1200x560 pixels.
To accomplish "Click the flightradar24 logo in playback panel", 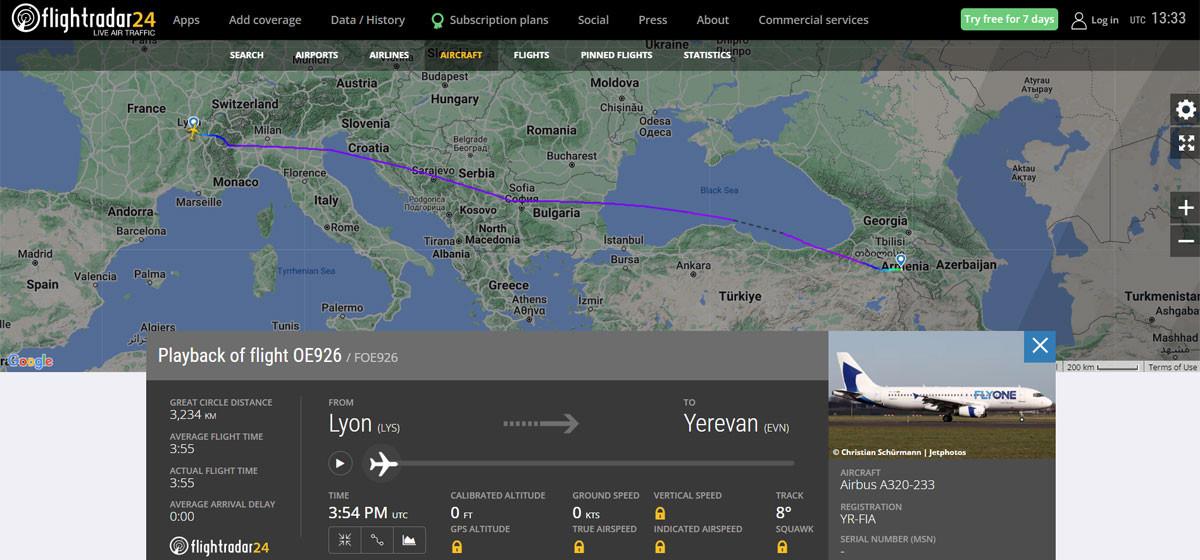I will 219,546.
